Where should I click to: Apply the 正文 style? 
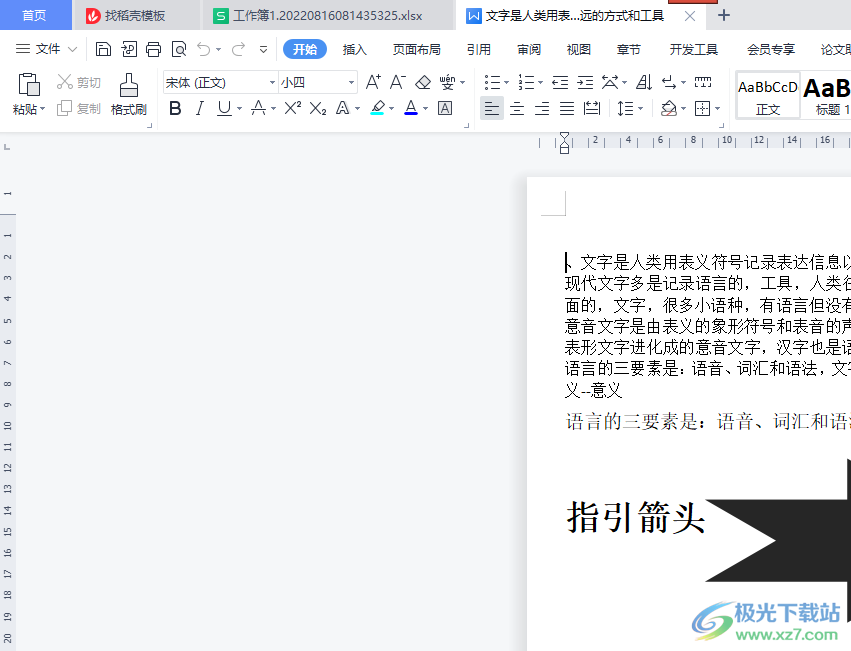point(767,96)
